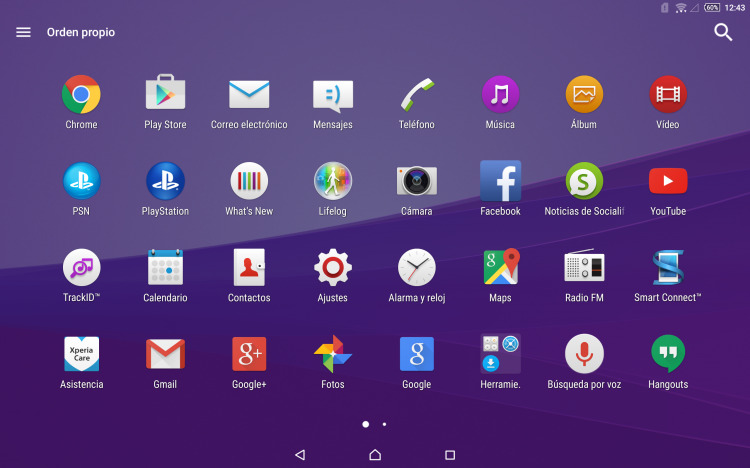Launch the YouTube app
Image resolution: width=750 pixels, height=468 pixels.
coord(668,181)
